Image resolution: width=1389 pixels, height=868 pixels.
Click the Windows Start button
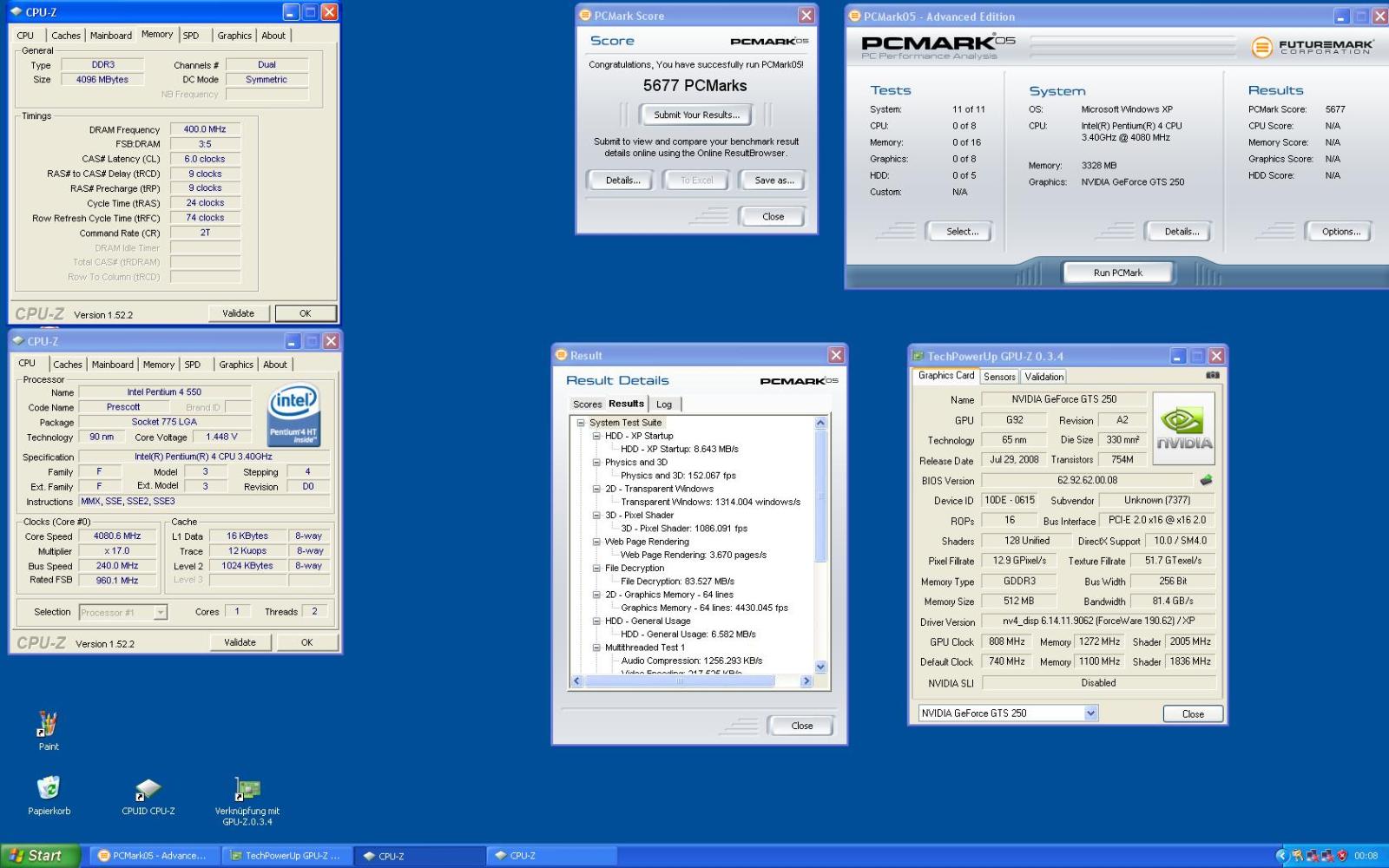(x=40, y=856)
